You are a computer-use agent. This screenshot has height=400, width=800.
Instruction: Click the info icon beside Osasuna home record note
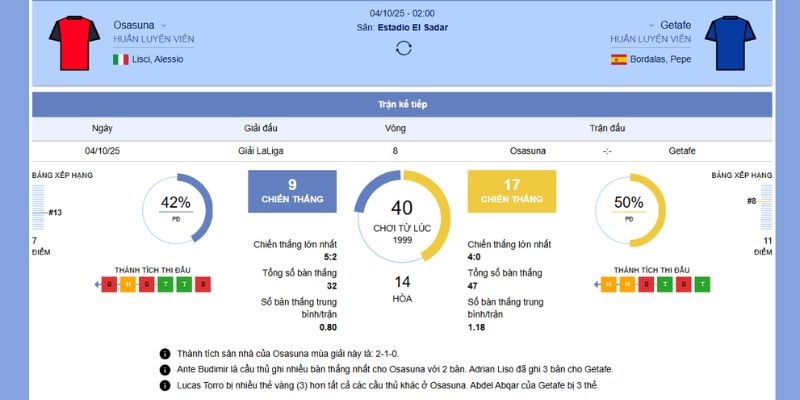point(164,353)
